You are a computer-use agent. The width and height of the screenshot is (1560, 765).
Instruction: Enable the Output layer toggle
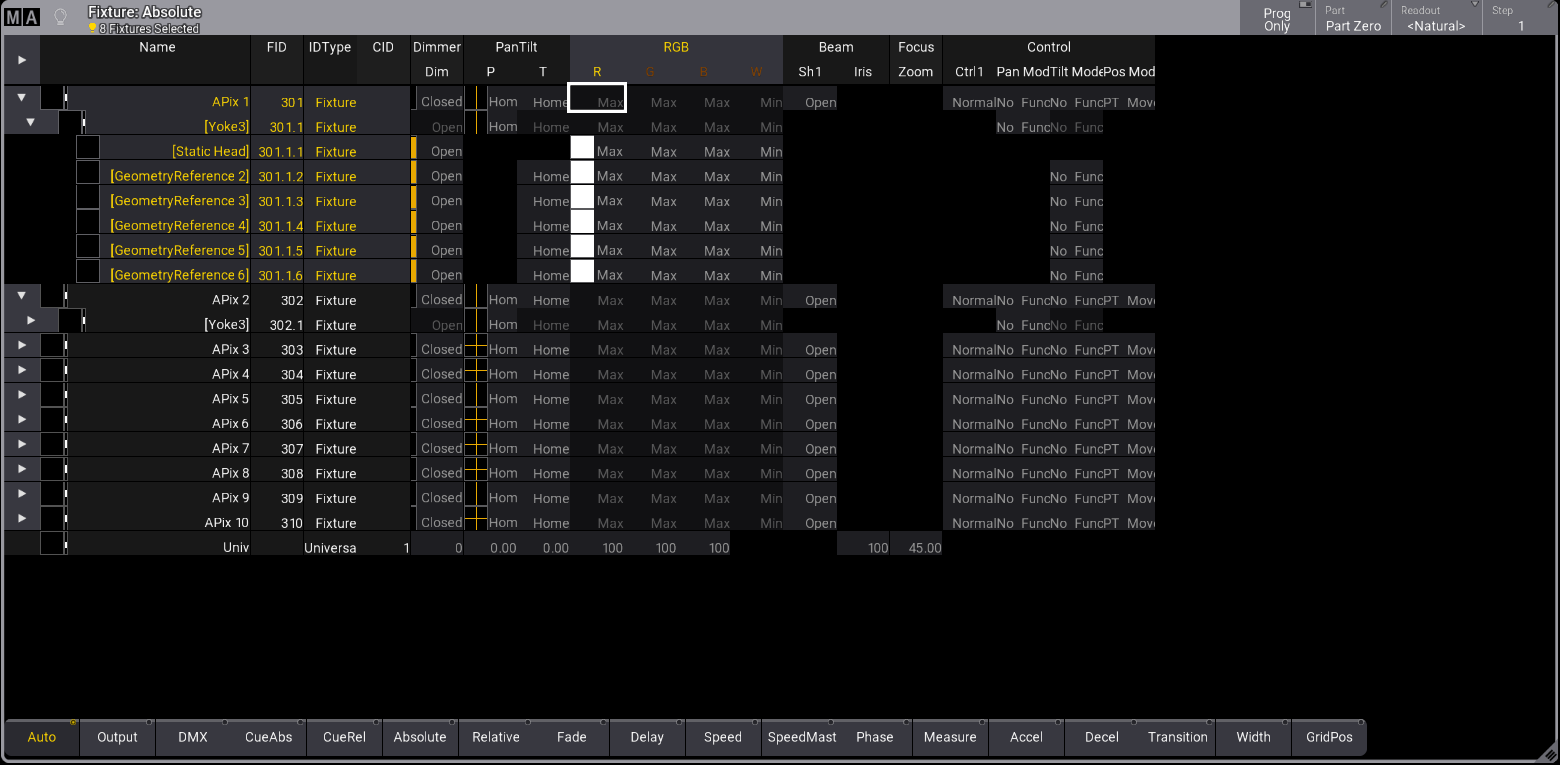(x=118, y=737)
